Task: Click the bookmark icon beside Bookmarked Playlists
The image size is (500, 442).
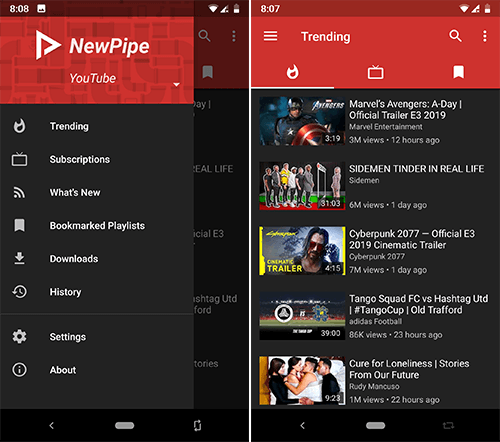Action: pyautogui.click(x=19, y=225)
